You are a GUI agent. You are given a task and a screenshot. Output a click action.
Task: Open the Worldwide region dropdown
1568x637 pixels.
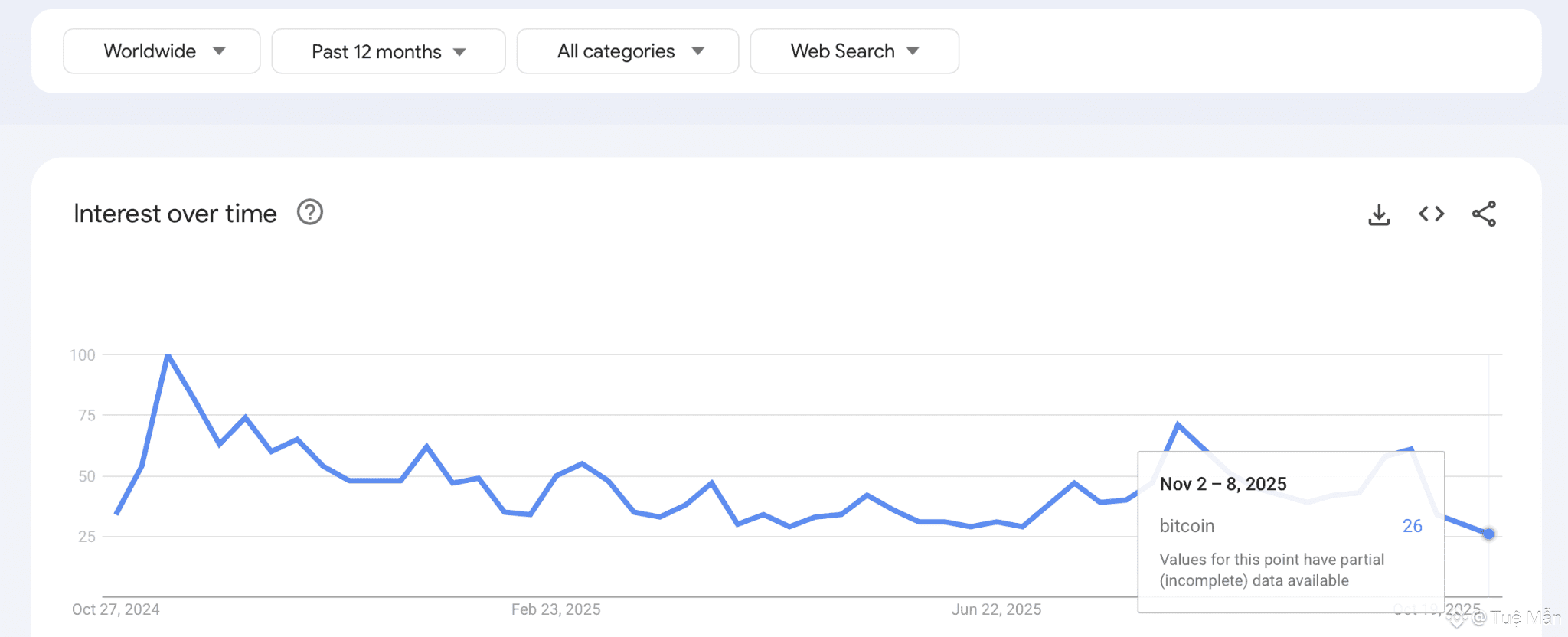pyautogui.click(x=162, y=51)
